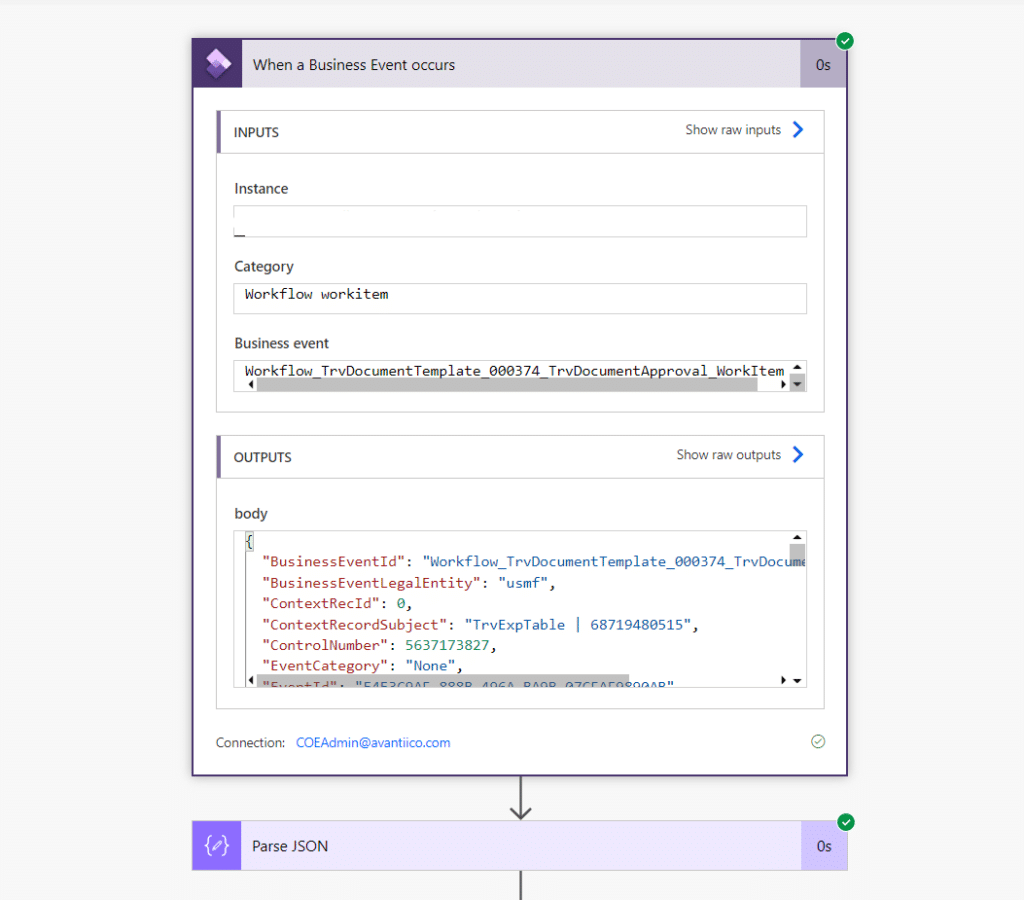Expand the Parse JSON action card
This screenshot has width=1024, height=900.
tap(520, 845)
